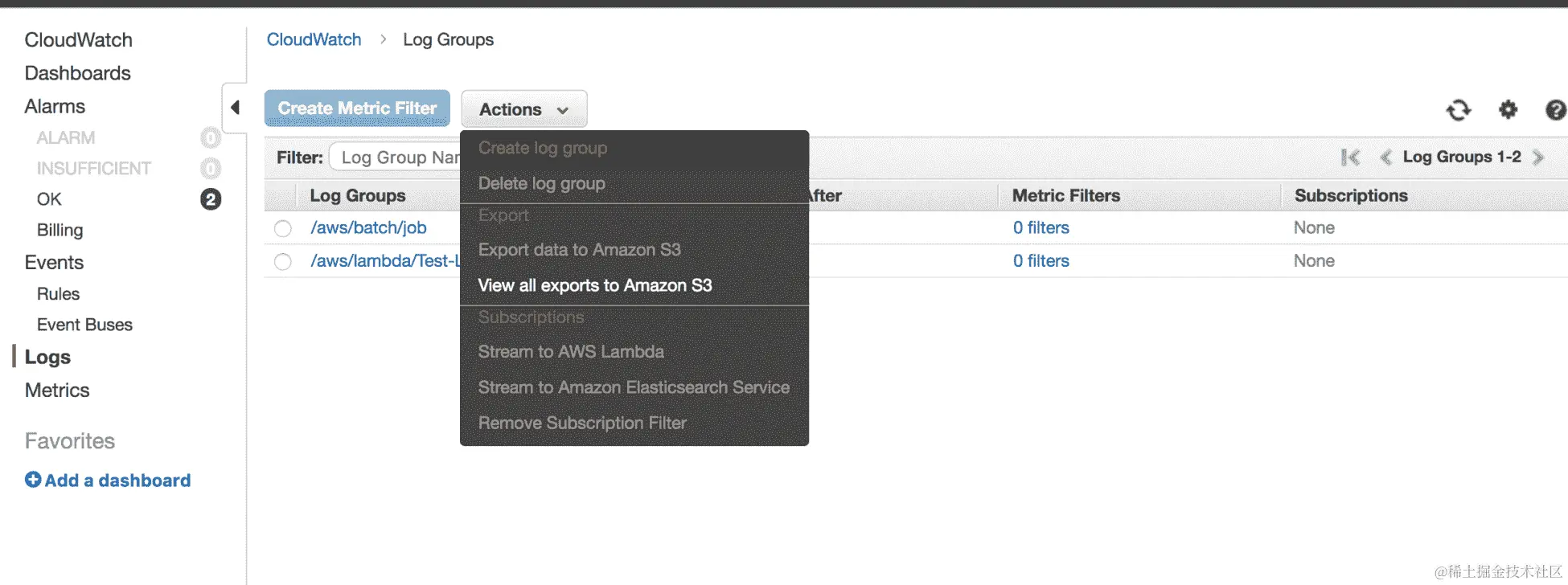Screen dimensions: 1568x585
Task: Click the Metric Filters column header
Action: pos(1066,195)
